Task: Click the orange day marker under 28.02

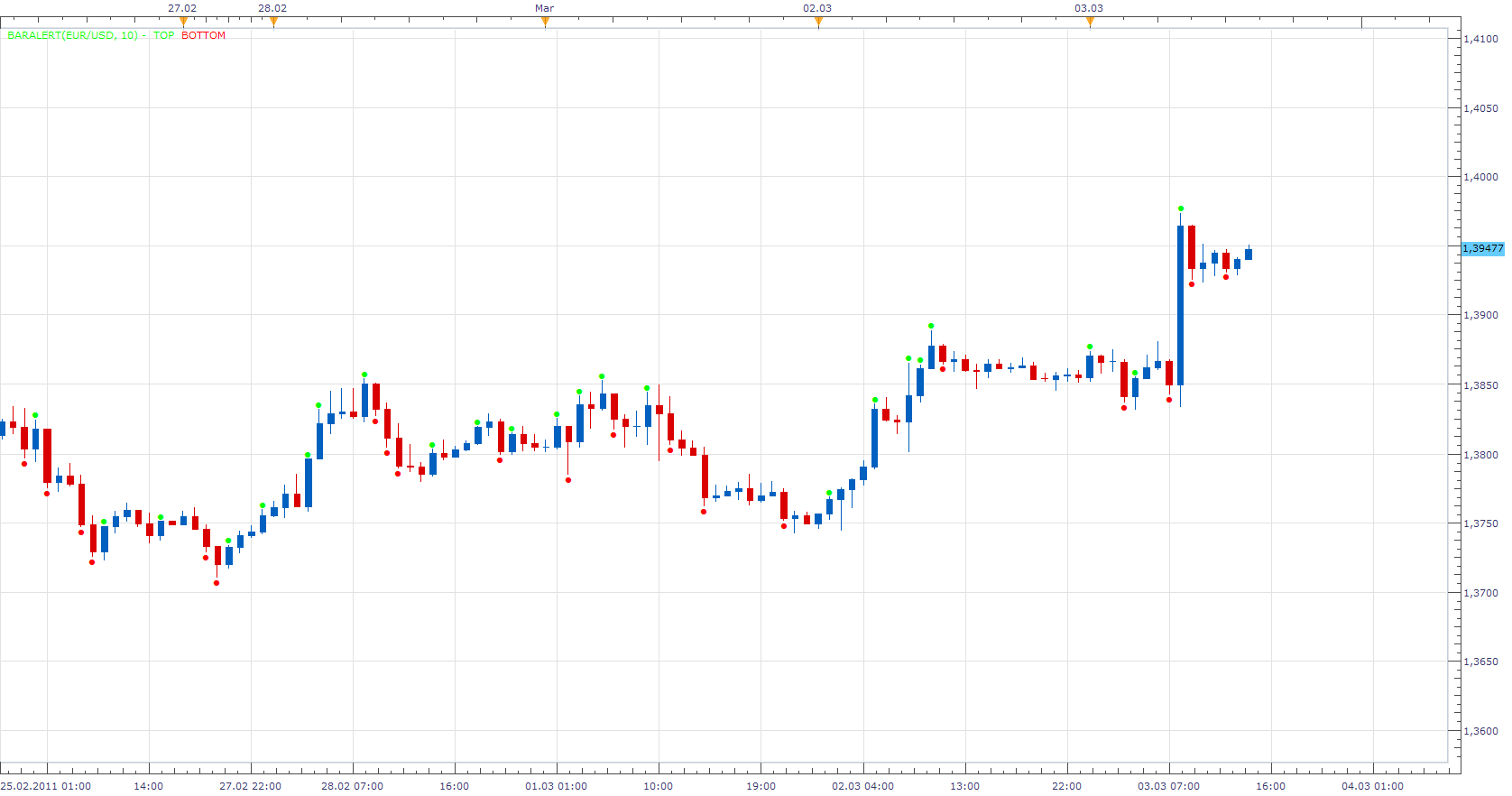Action: (273, 22)
